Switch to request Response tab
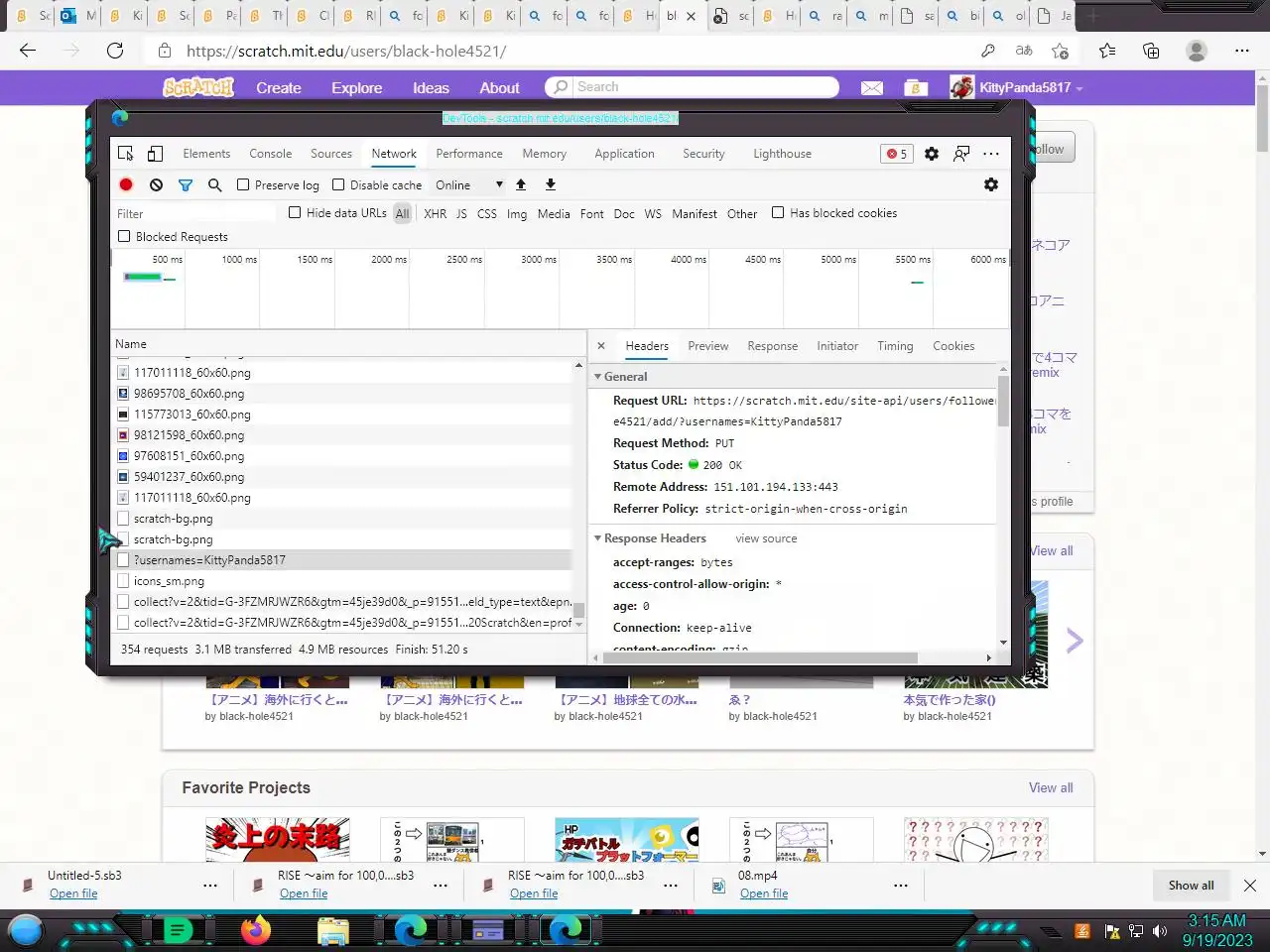Viewport: 1270px width, 952px height. click(773, 346)
